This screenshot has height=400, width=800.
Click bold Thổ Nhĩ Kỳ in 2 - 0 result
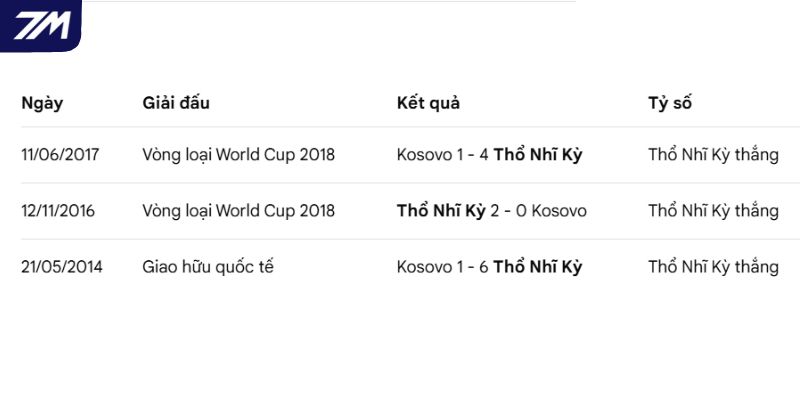coord(441,211)
